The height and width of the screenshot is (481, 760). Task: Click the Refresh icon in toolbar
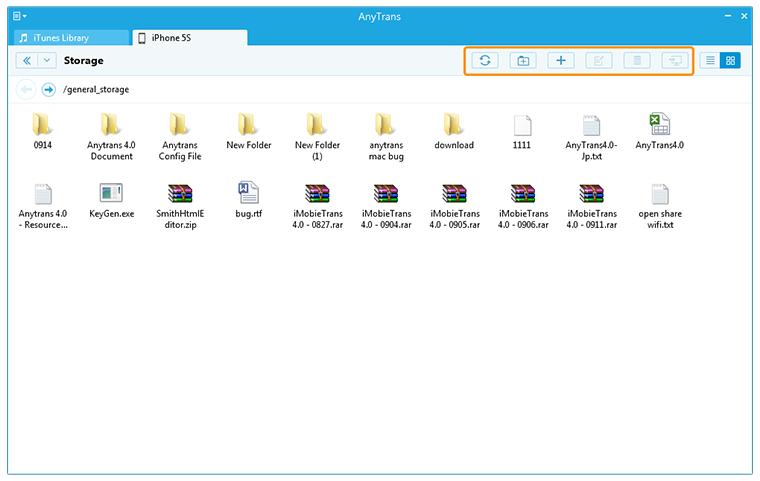coord(484,60)
